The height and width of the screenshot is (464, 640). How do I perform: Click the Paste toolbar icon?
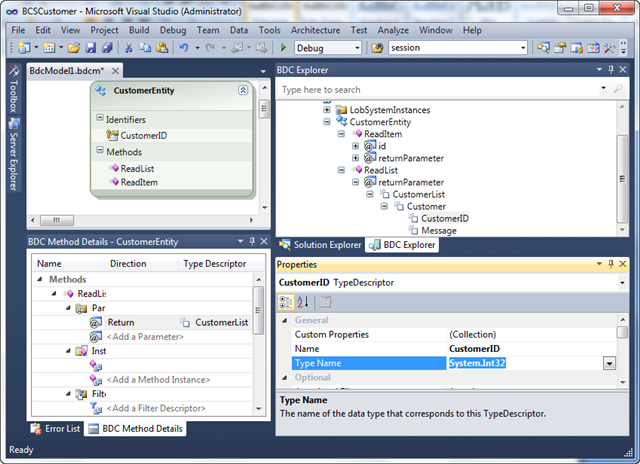point(162,48)
